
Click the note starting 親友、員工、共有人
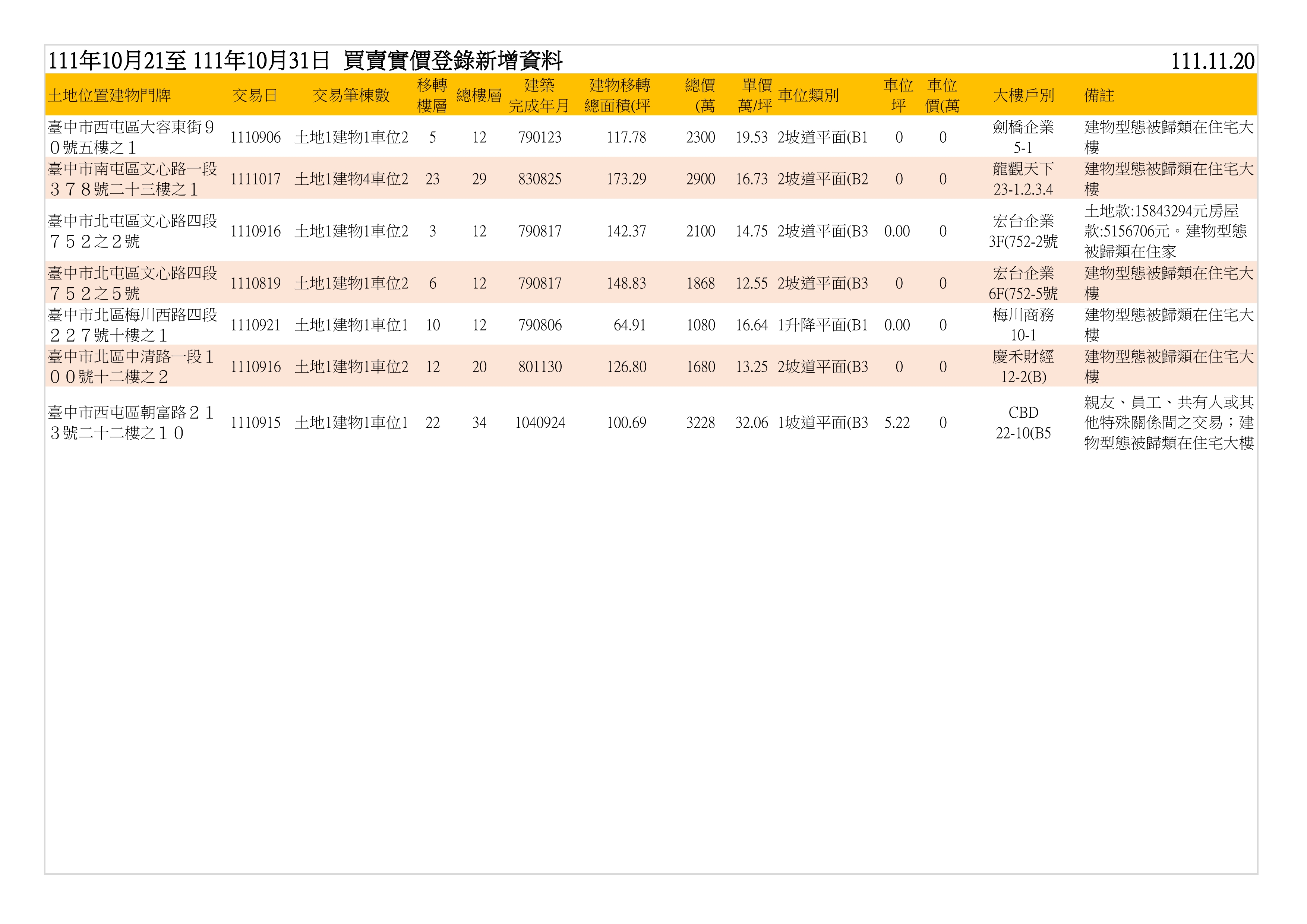(x=1169, y=423)
